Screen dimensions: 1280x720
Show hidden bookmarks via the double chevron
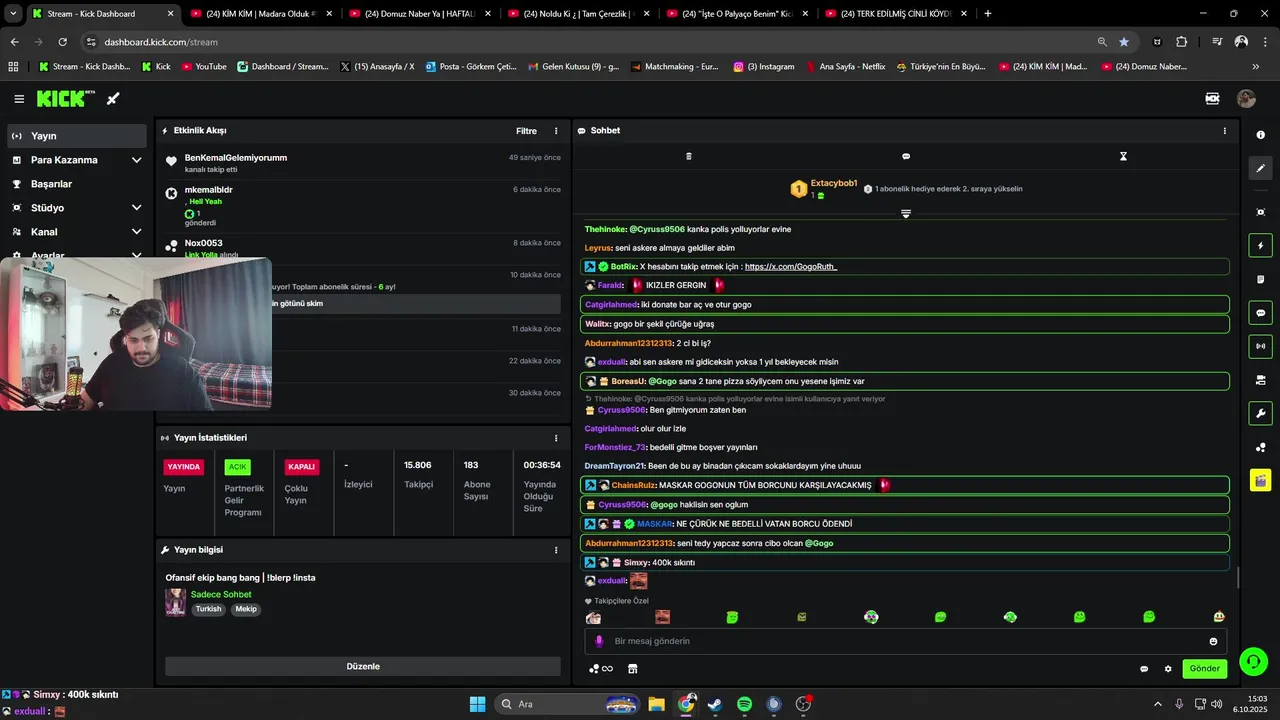coord(1256,66)
